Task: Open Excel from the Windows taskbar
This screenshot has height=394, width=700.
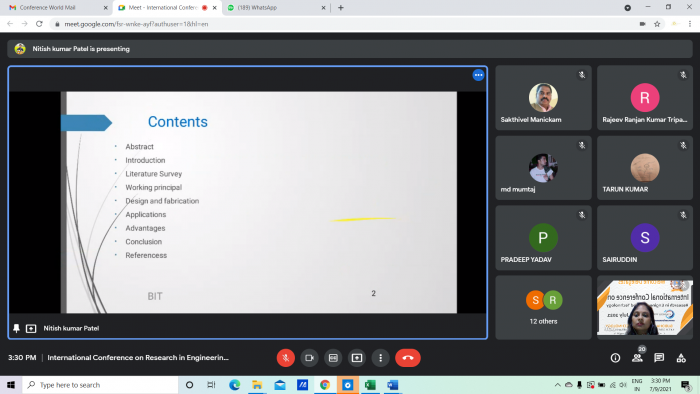Action: (x=370, y=385)
